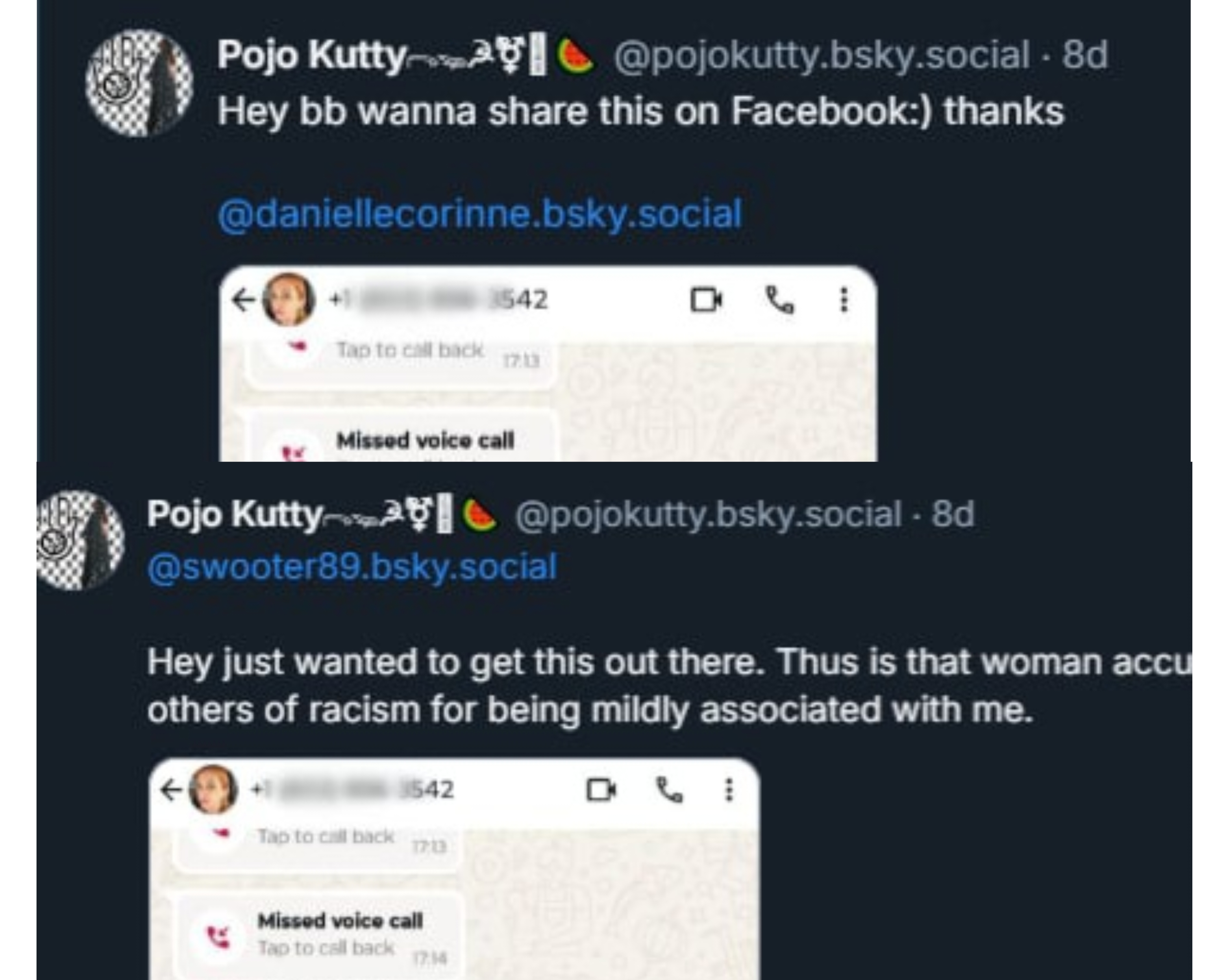The image size is (1225, 980).
Task: Tap the video call icon in the swooter89 post's chat
Action: tap(601, 790)
